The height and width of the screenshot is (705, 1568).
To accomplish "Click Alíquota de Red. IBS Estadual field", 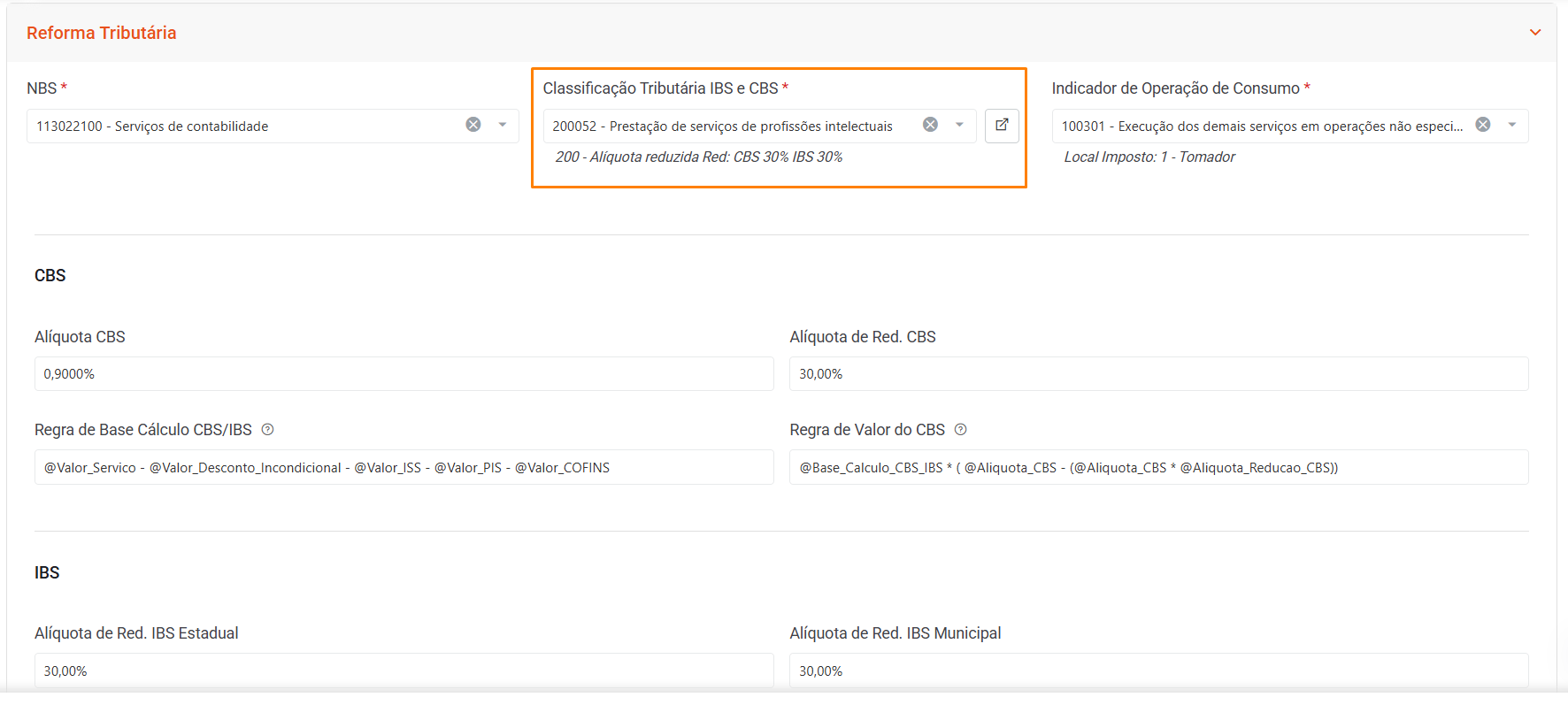I will (404, 671).
